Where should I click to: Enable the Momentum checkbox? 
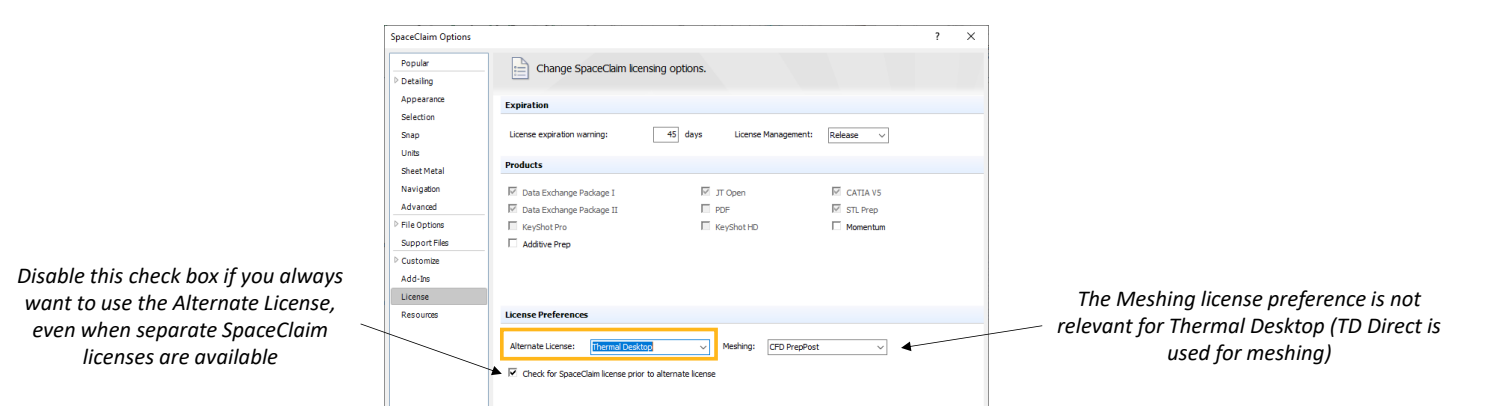click(837, 227)
